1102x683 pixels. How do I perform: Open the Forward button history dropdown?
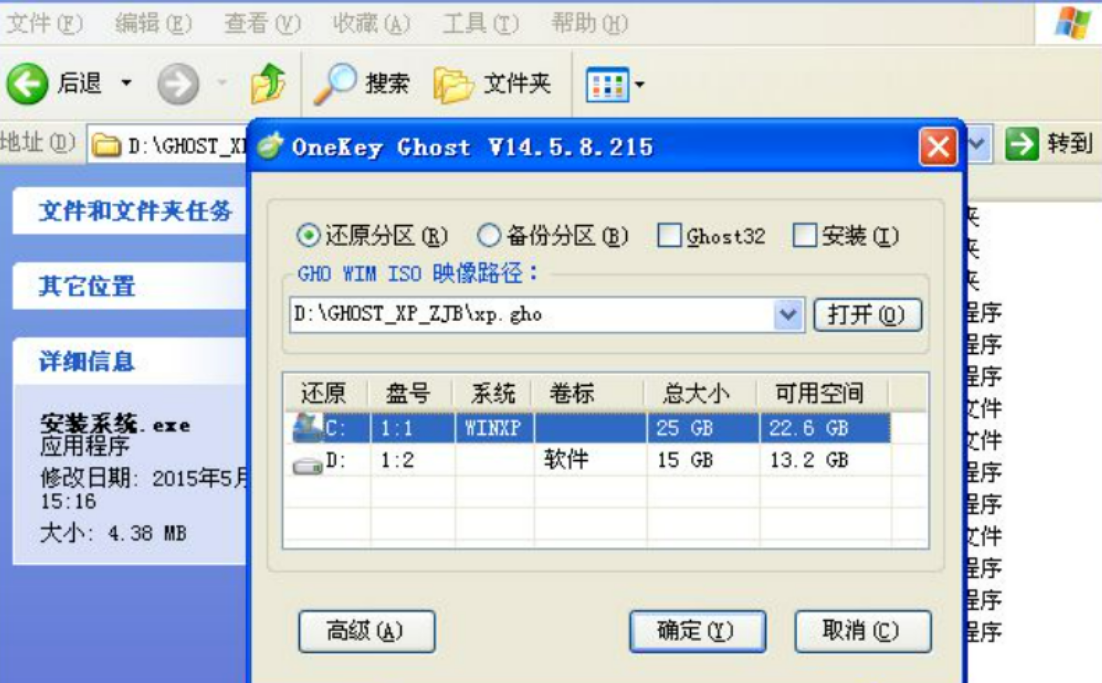(222, 84)
